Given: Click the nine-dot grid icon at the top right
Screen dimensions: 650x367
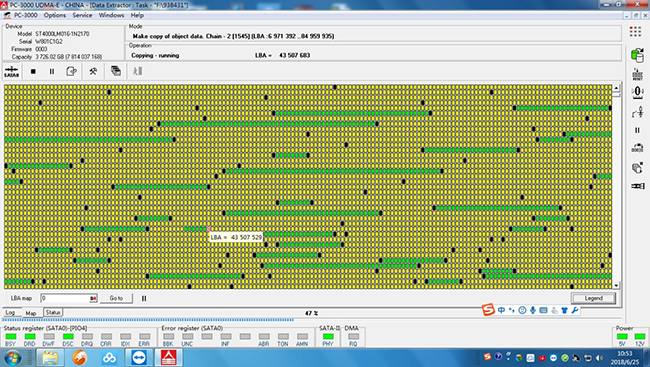Looking at the screenshot, I should click(x=635, y=32).
